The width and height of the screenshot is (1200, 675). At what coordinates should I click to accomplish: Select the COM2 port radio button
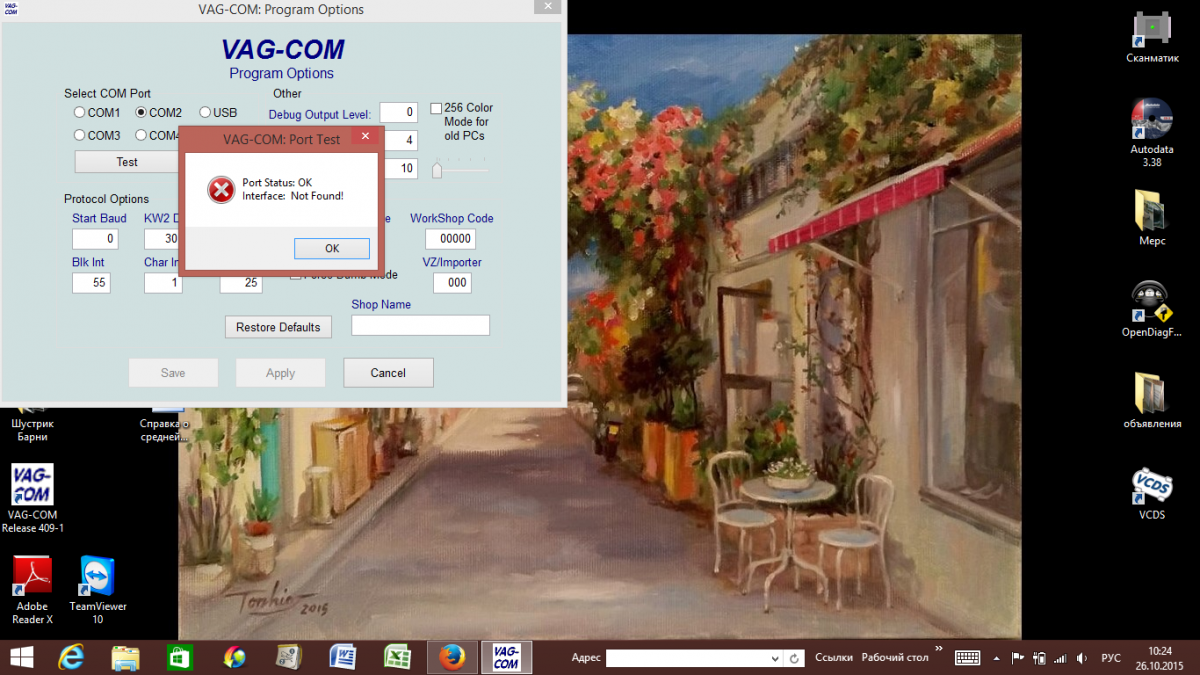tap(141, 113)
